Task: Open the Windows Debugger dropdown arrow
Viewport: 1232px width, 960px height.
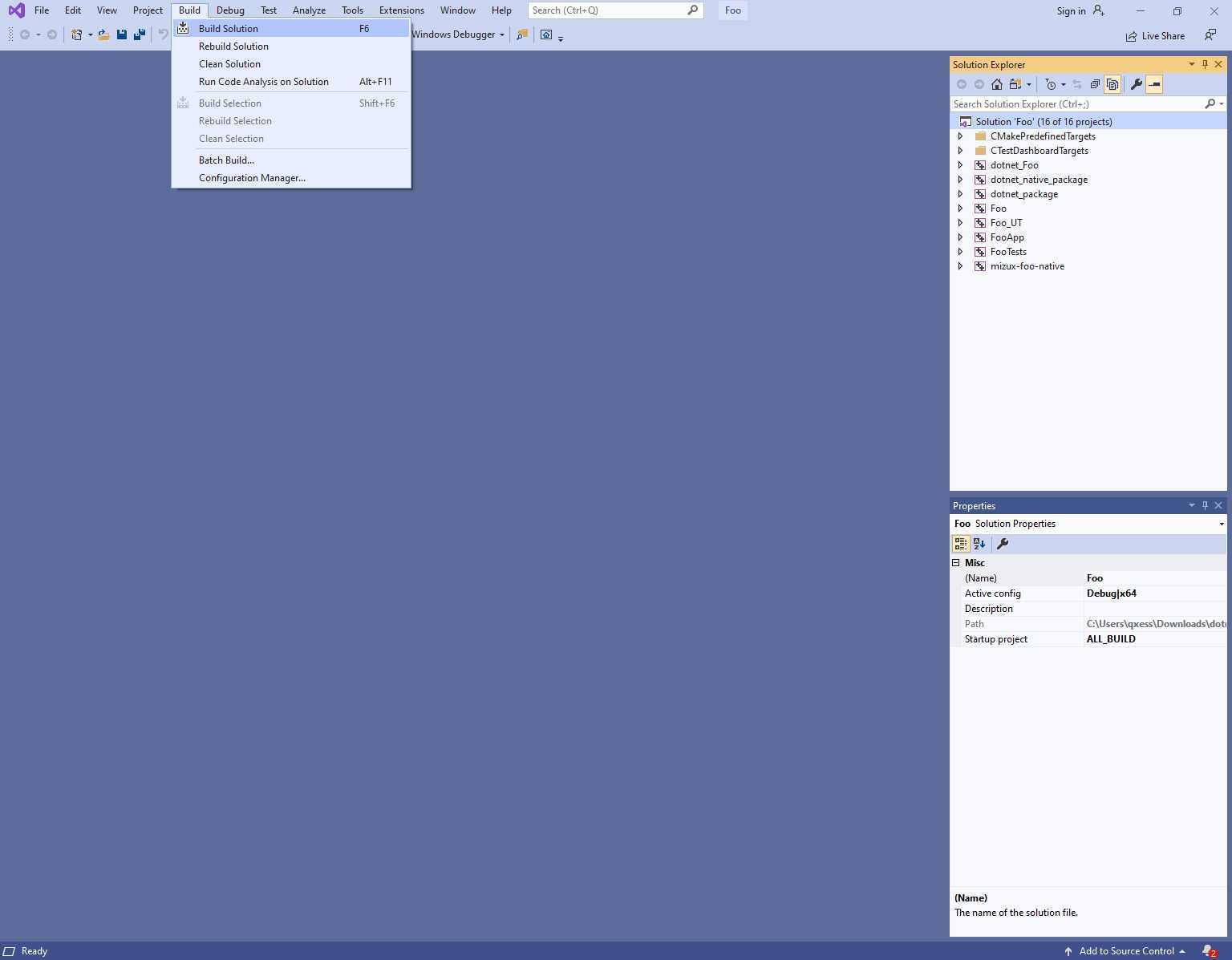Action: (502, 34)
